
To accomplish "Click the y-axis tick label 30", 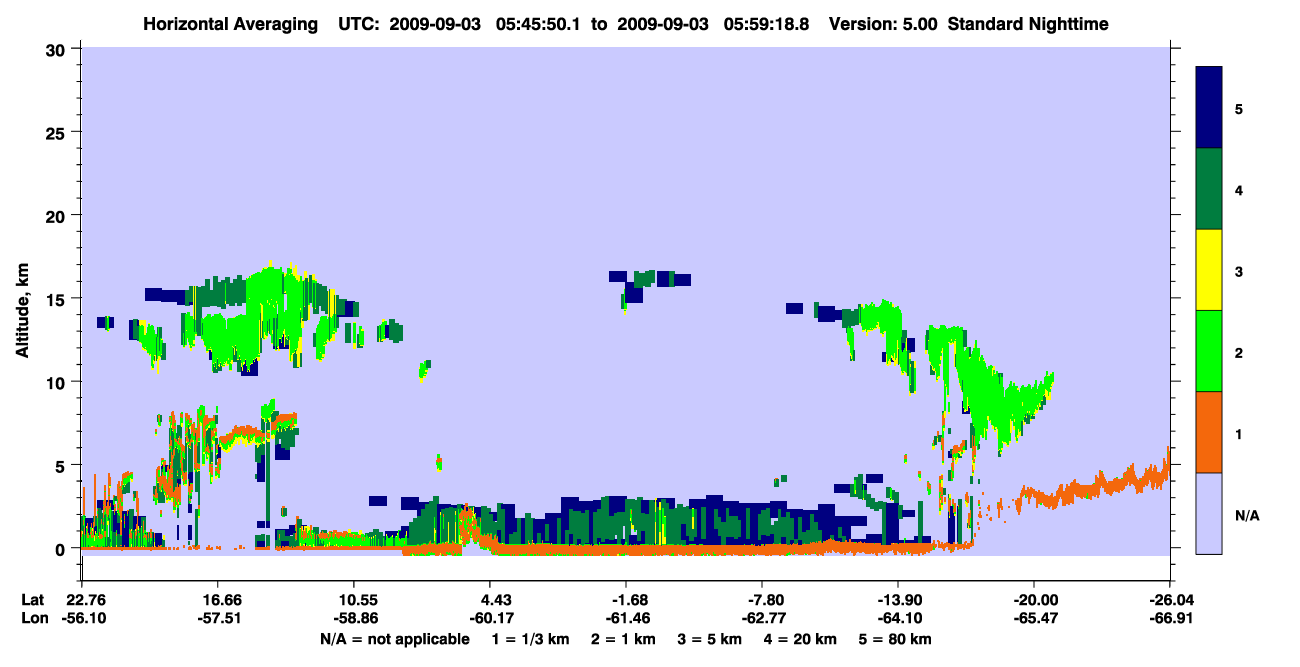I will [57, 49].
